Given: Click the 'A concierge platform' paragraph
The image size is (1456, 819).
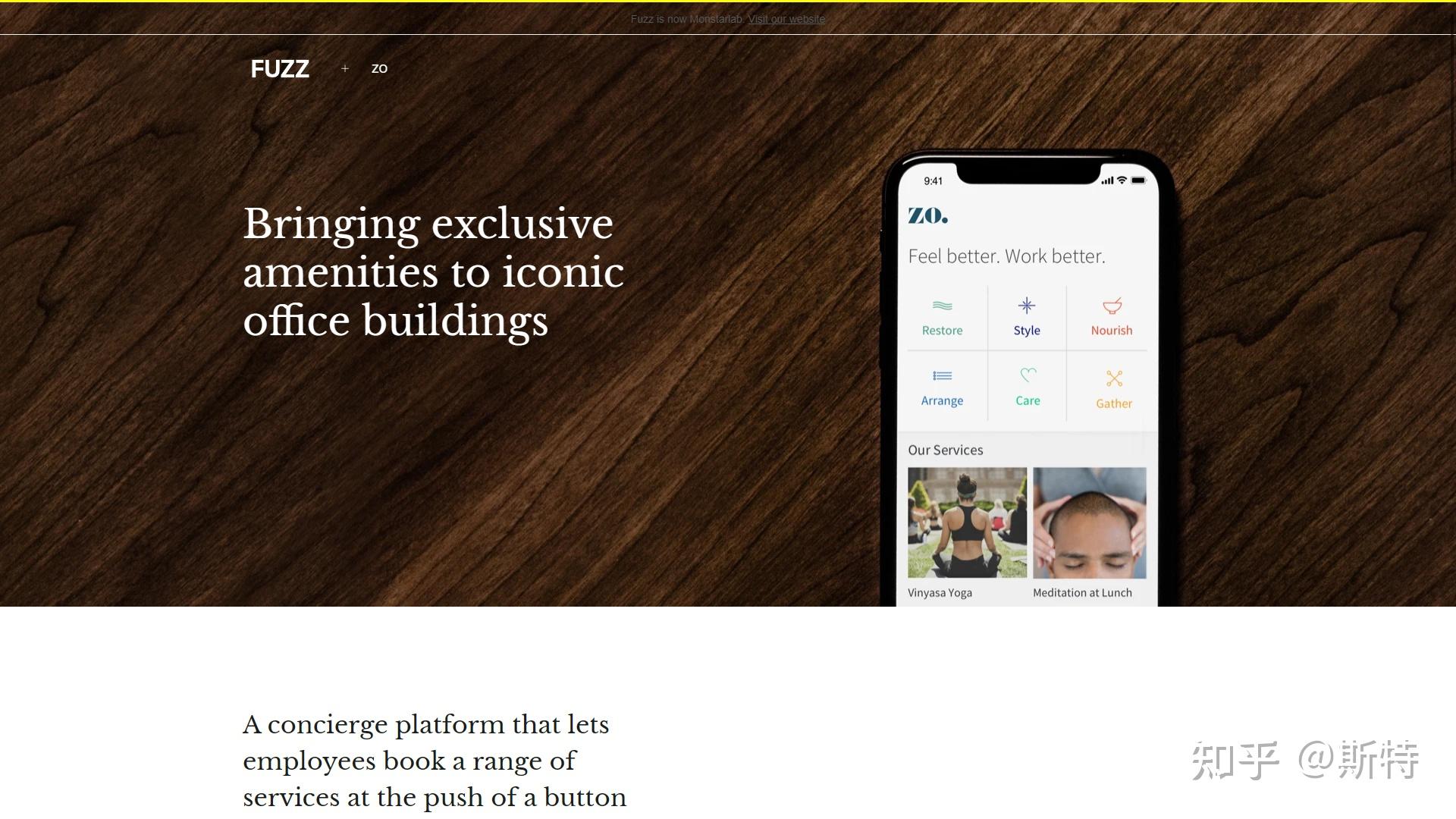Looking at the screenshot, I should click(x=435, y=761).
